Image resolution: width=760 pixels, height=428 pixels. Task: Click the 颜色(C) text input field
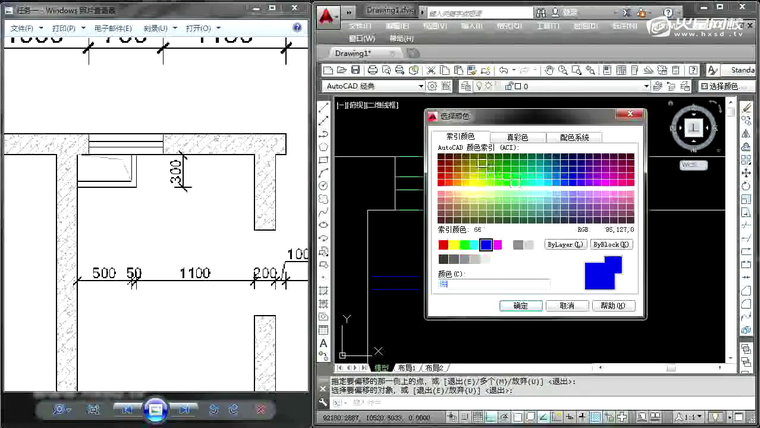pos(493,284)
